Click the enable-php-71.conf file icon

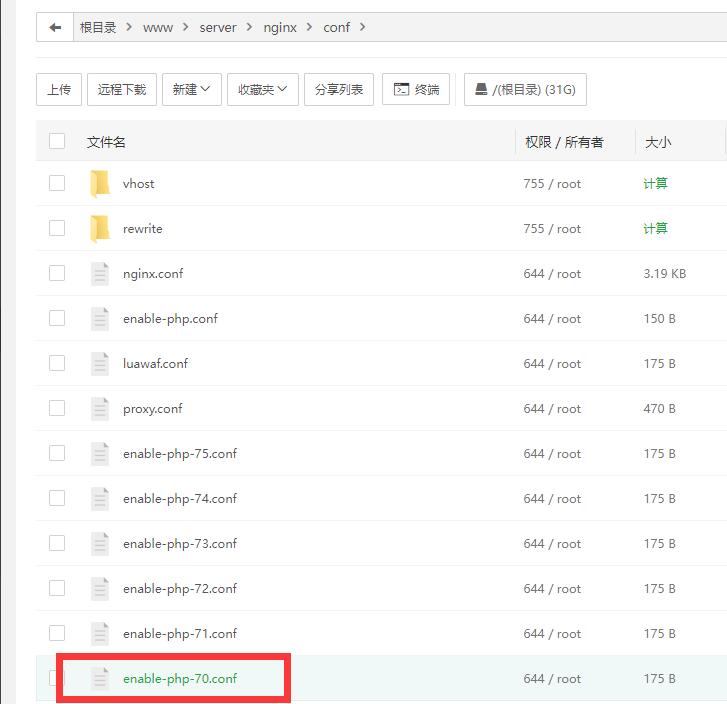tap(100, 634)
